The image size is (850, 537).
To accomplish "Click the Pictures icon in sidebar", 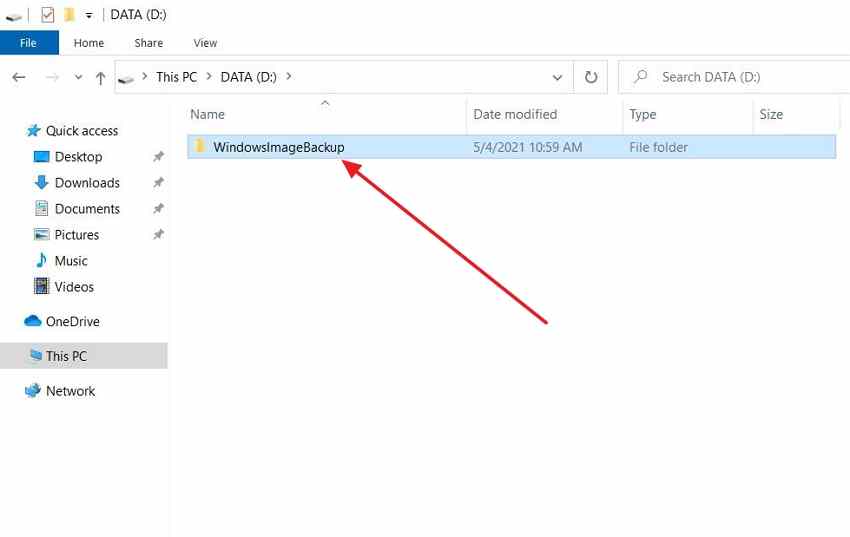I will tap(41, 234).
